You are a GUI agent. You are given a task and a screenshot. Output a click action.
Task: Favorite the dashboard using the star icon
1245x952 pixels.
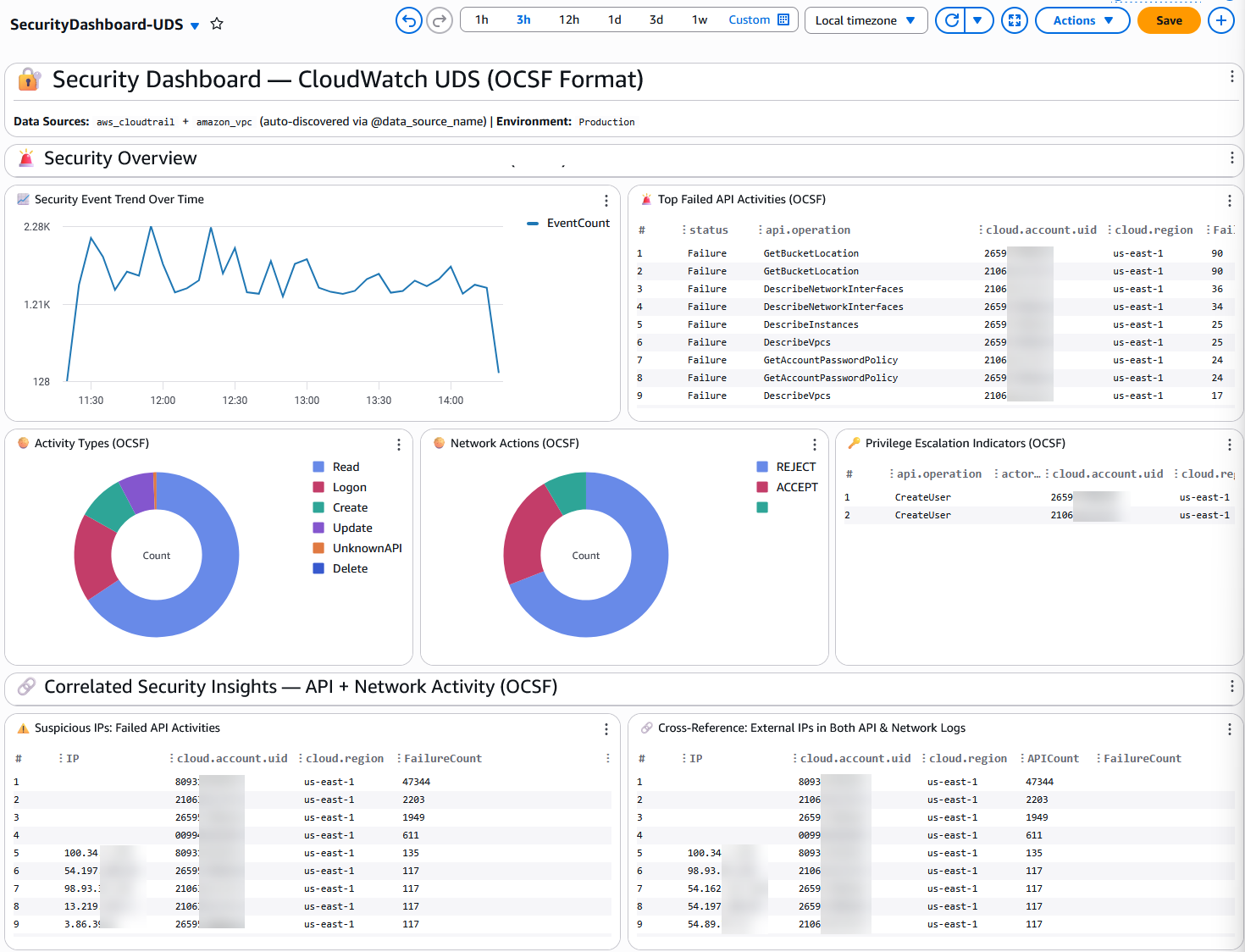pos(217,24)
